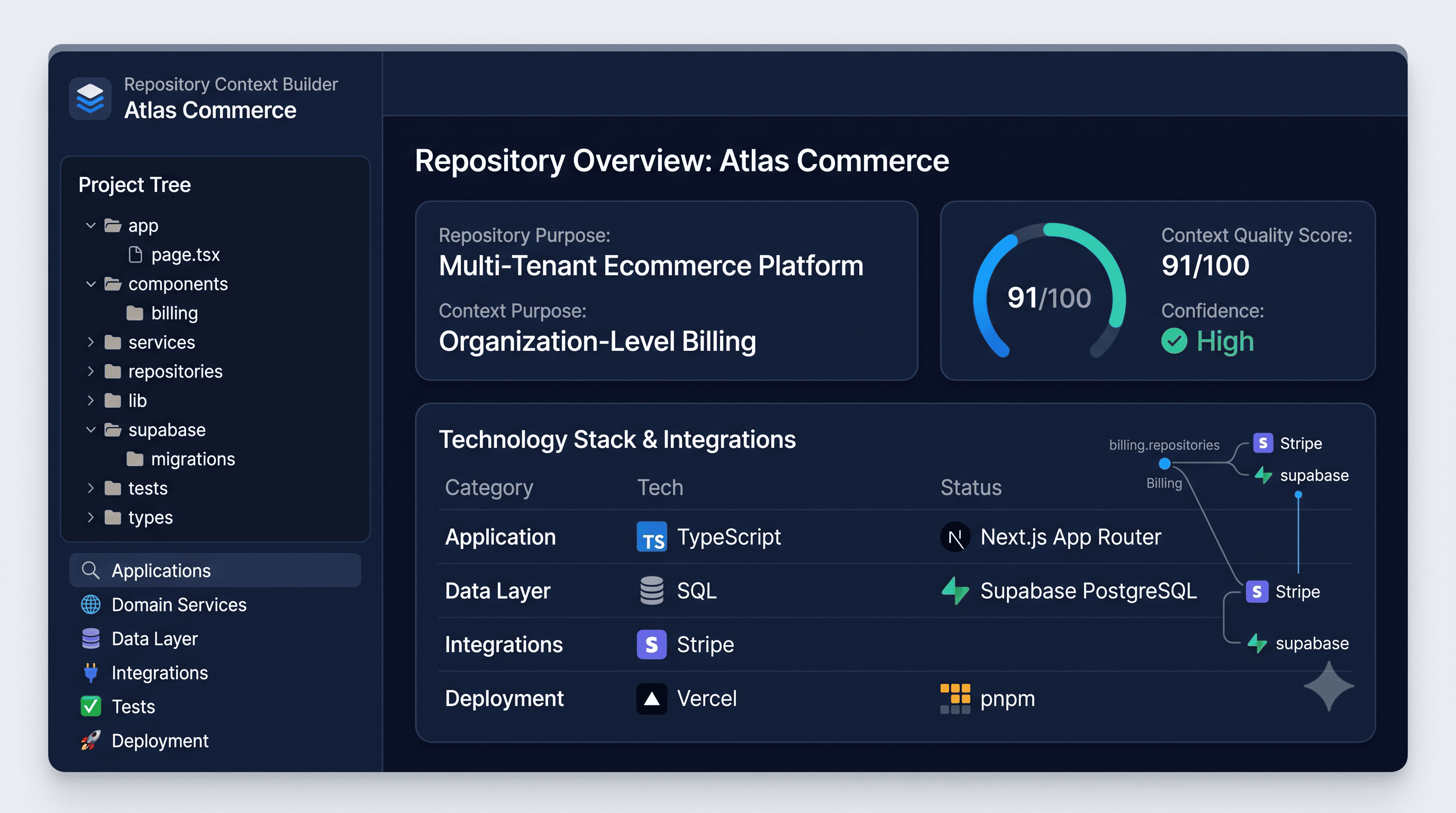Click the lower Stripe graph node
This screenshot has width=1456, height=813.
[1282, 591]
